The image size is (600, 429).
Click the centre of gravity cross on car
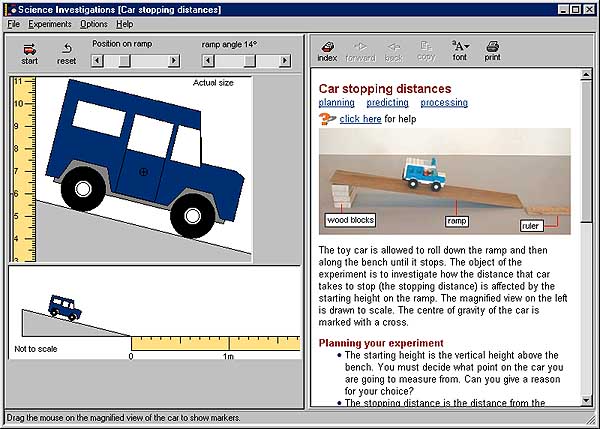[x=143, y=172]
